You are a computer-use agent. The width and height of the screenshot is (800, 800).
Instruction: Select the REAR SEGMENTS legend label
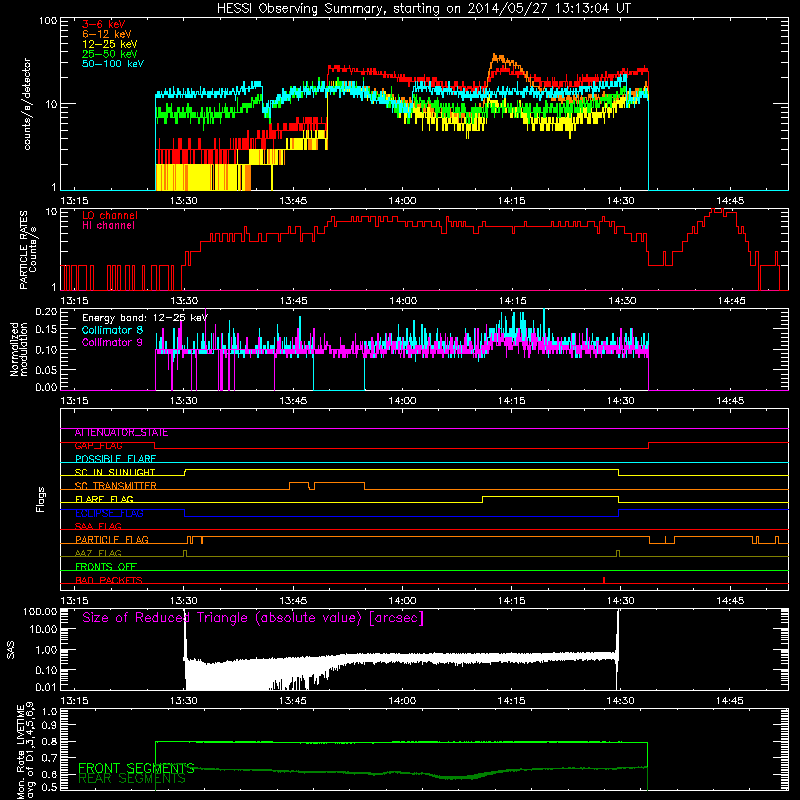click(132, 779)
